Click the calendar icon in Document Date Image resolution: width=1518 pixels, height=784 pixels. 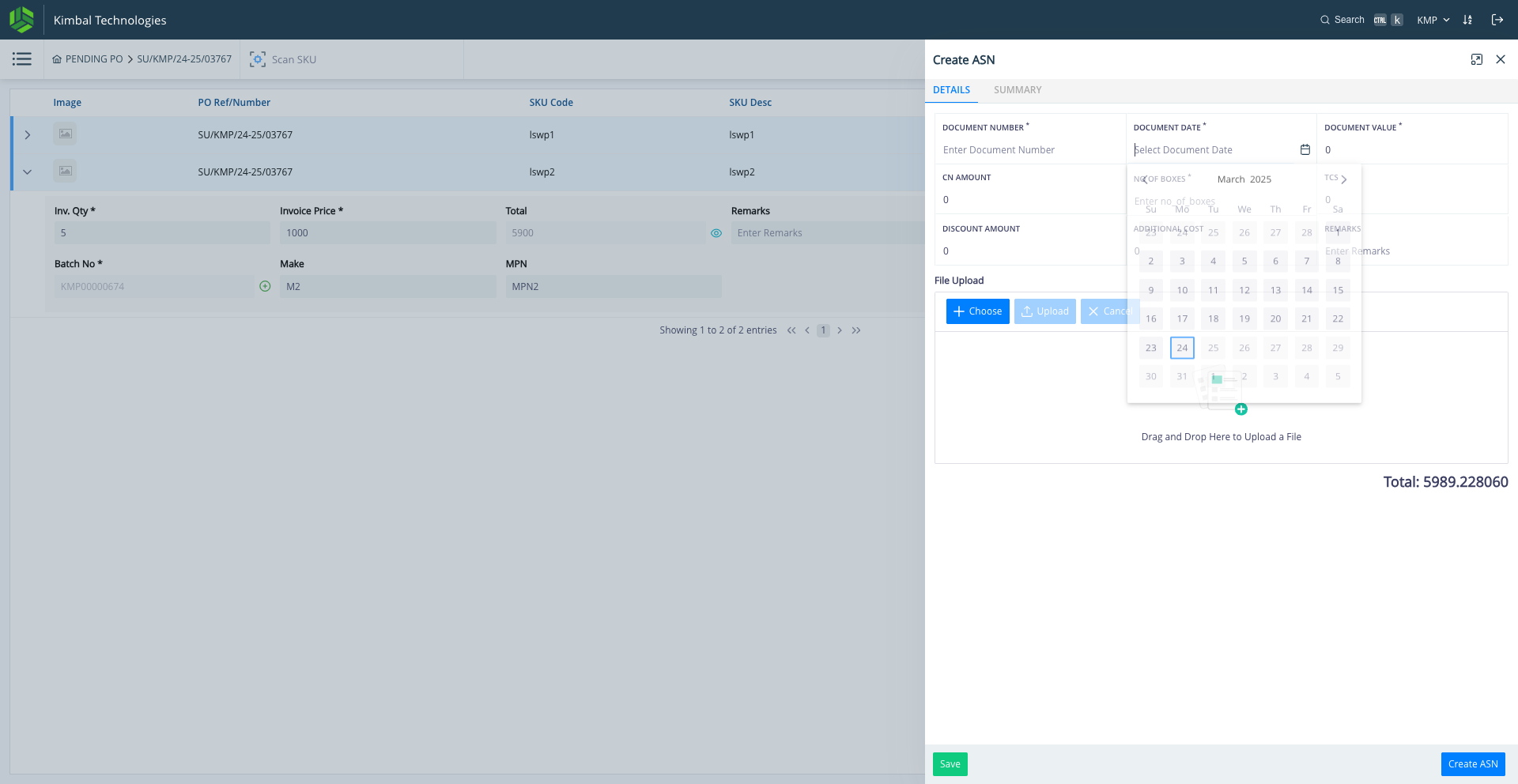(1305, 149)
